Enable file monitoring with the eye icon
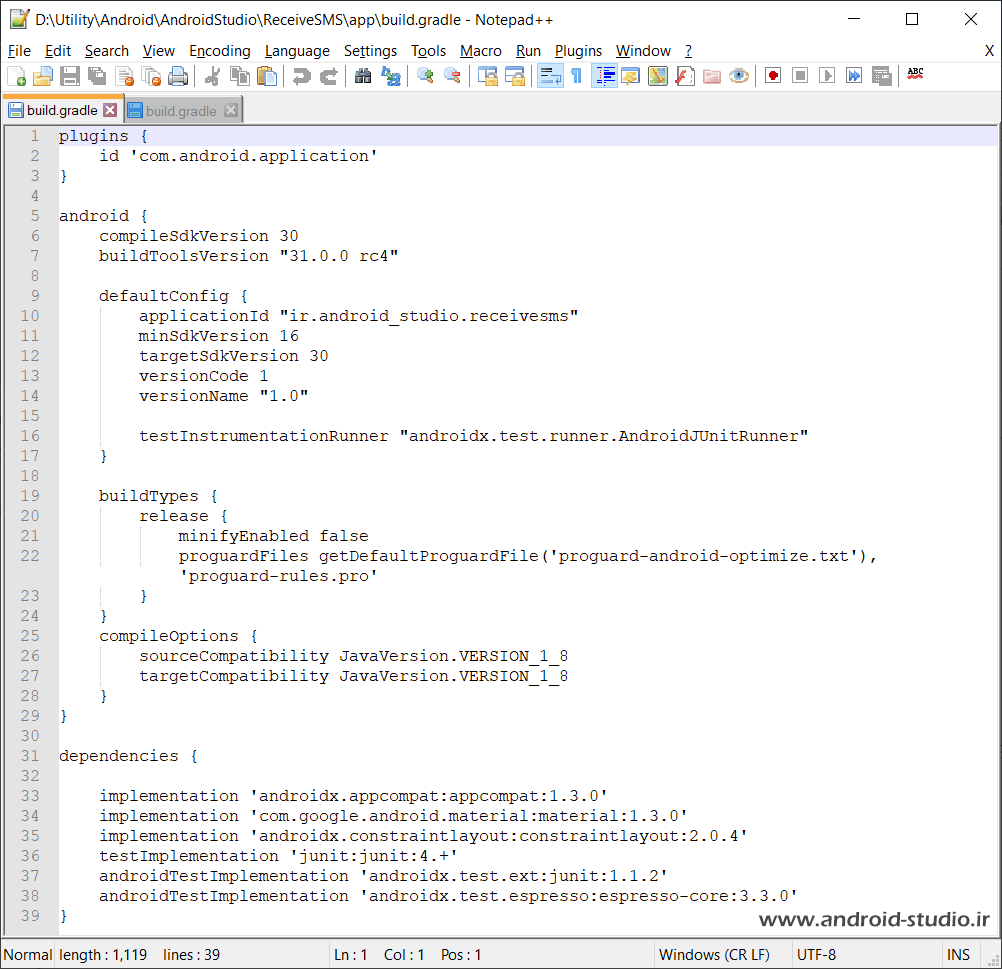 coord(739,74)
